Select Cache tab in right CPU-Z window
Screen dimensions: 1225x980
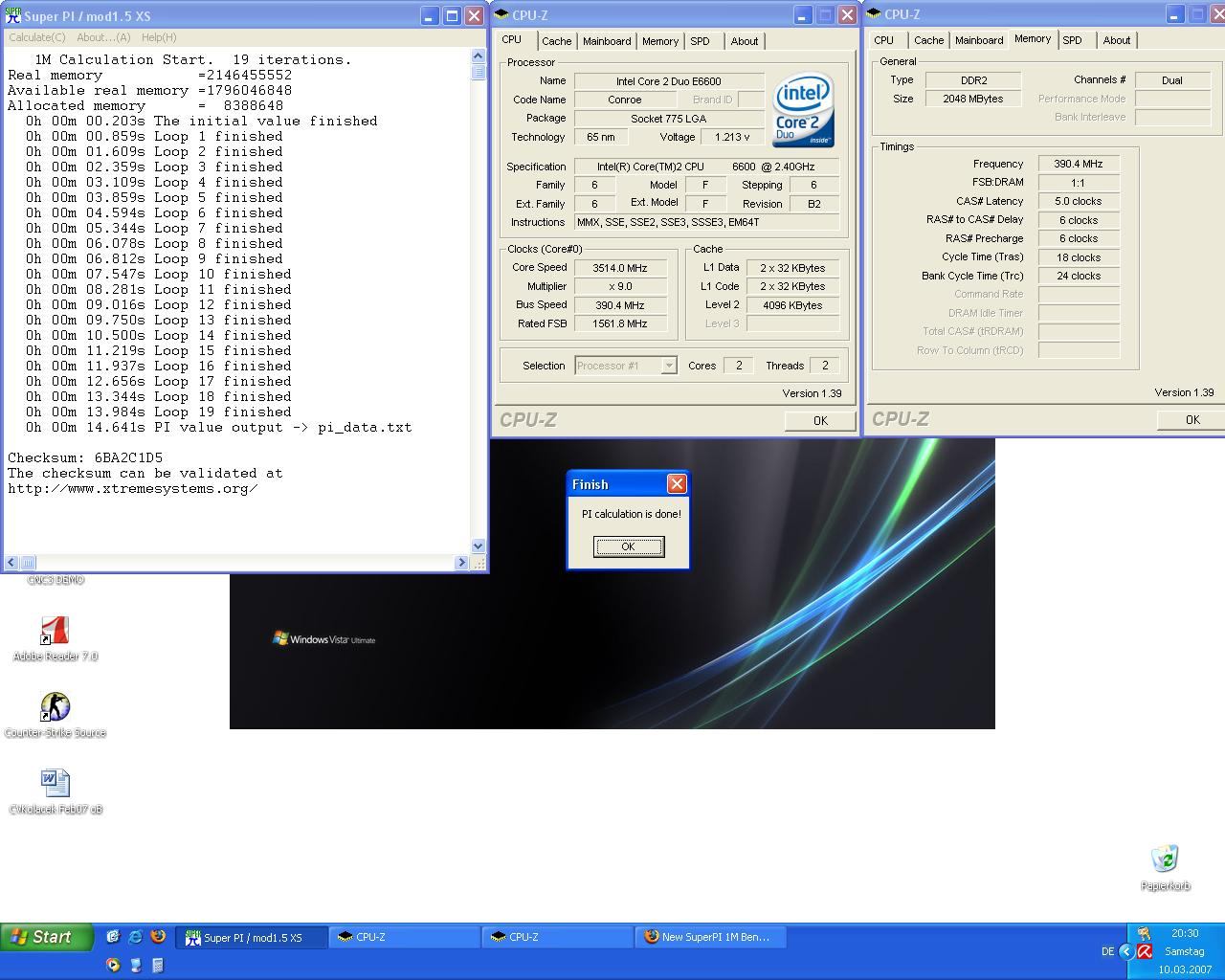pyautogui.click(x=928, y=40)
